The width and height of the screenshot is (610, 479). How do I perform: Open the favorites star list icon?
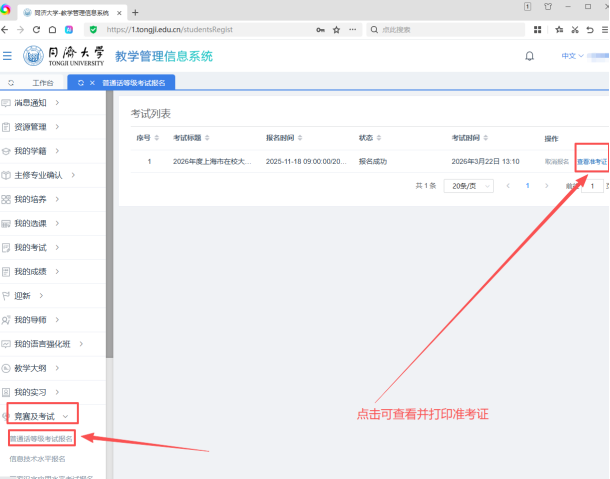tap(559, 30)
